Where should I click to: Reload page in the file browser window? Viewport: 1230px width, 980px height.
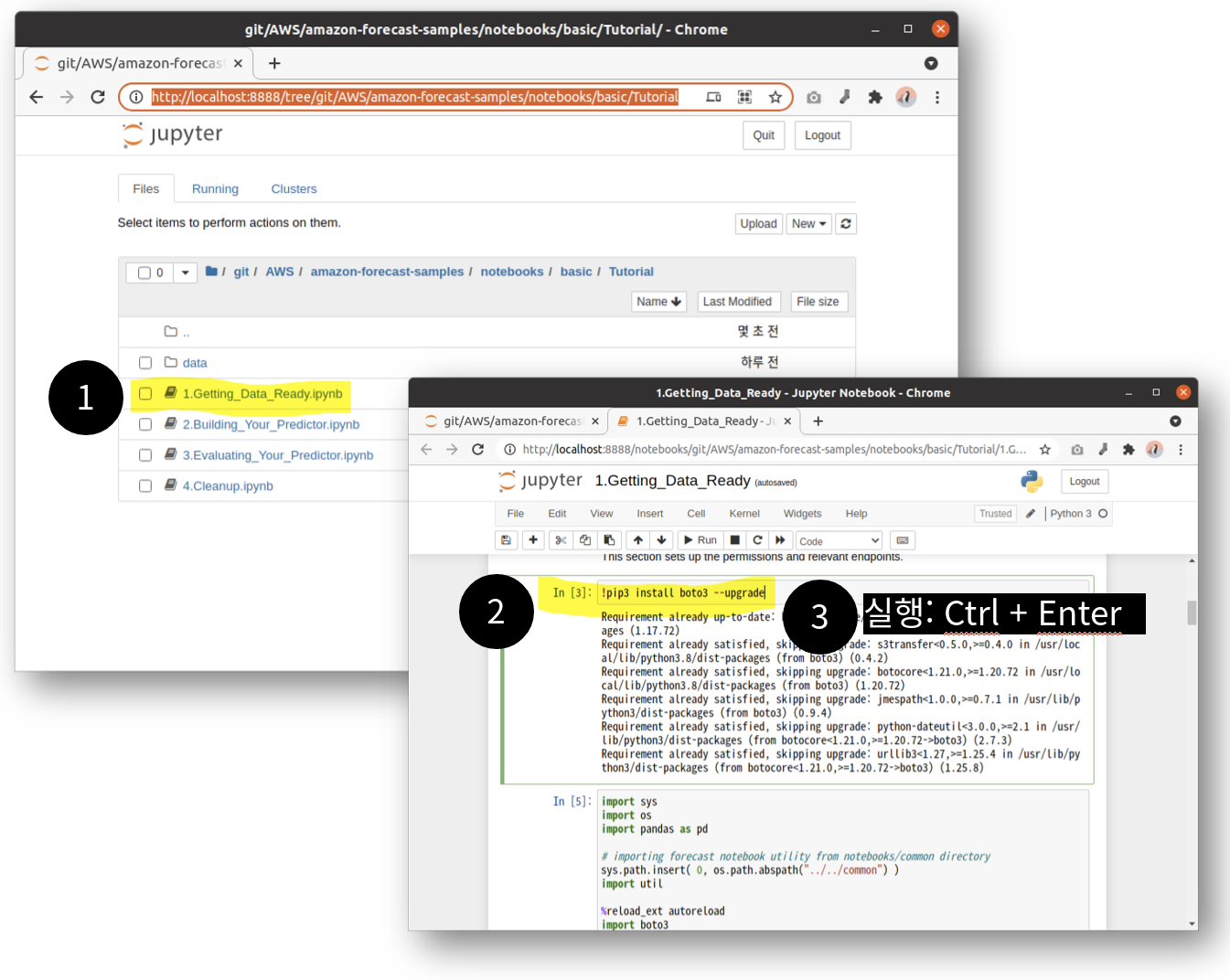98,97
